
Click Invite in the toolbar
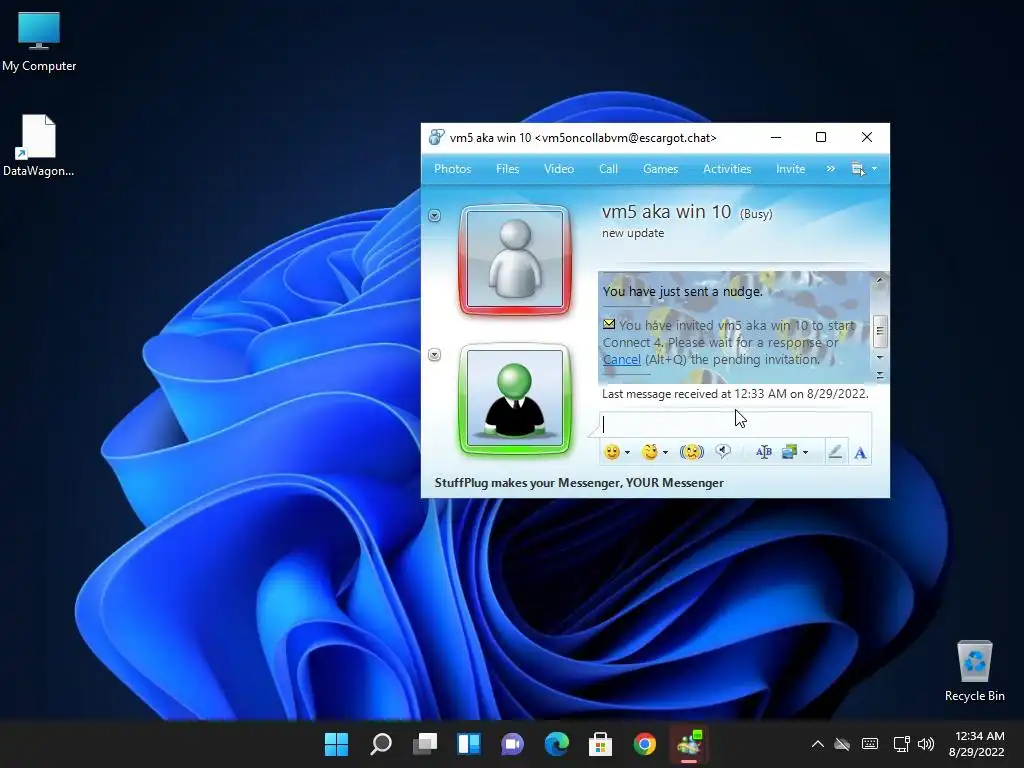point(790,168)
